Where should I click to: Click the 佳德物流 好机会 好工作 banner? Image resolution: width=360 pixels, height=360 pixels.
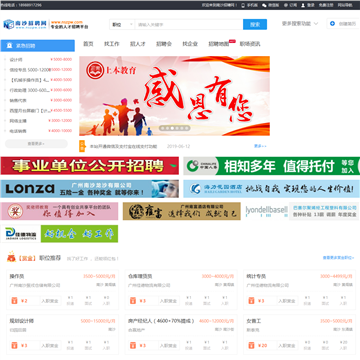tap(59, 234)
